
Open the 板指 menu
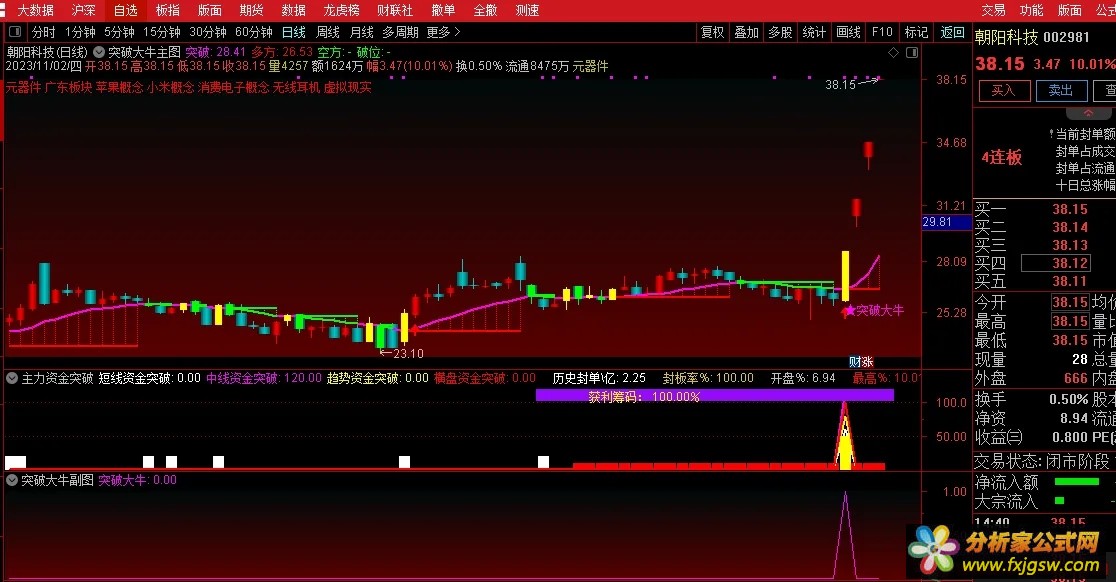[x=168, y=10]
